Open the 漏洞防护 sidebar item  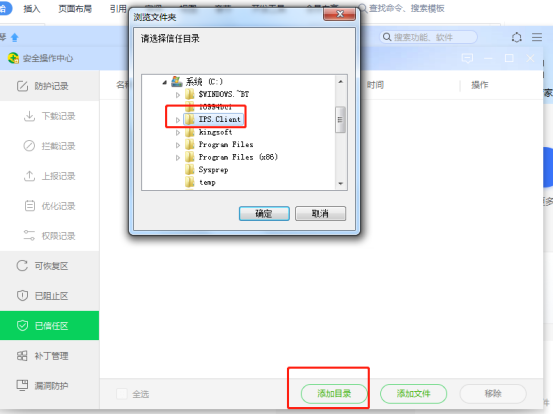pyautogui.click(x=42, y=385)
